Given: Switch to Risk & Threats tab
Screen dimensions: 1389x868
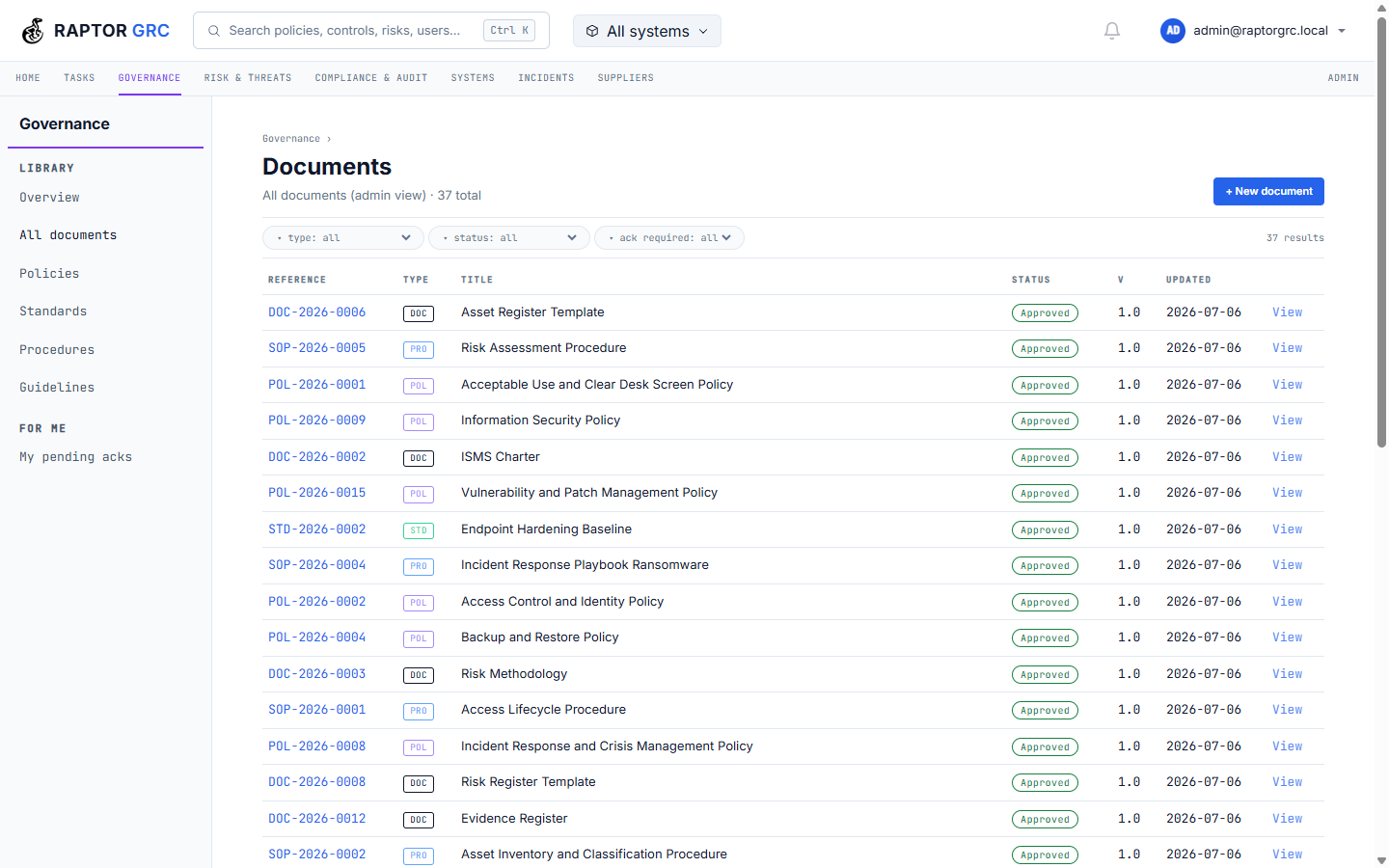Looking at the screenshot, I should pos(248,78).
